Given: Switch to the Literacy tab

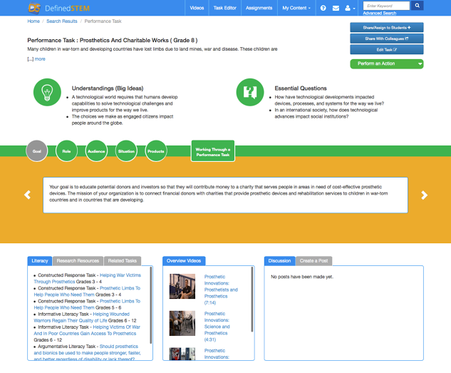Looking at the screenshot, I should tap(40, 261).
